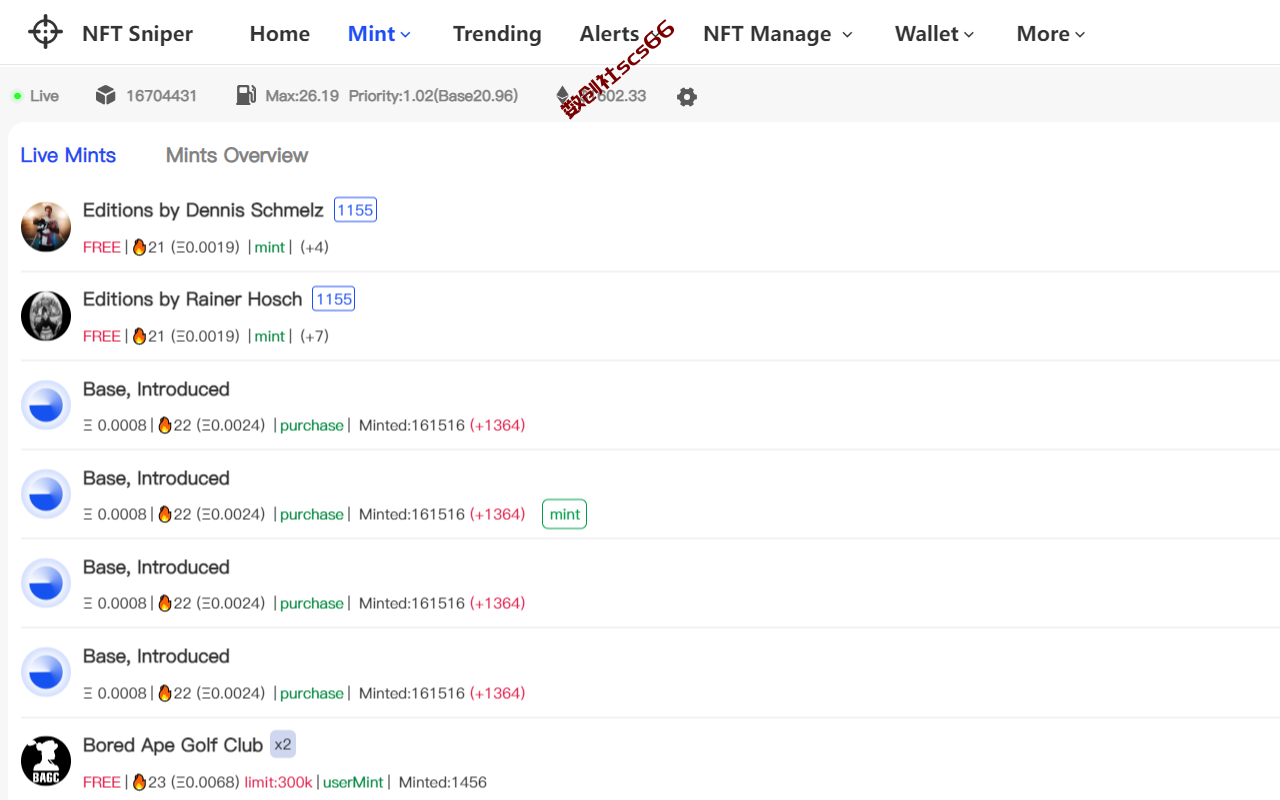
Task: Open the Bored Ape Golf Club avatar
Action: pyautogui.click(x=46, y=762)
